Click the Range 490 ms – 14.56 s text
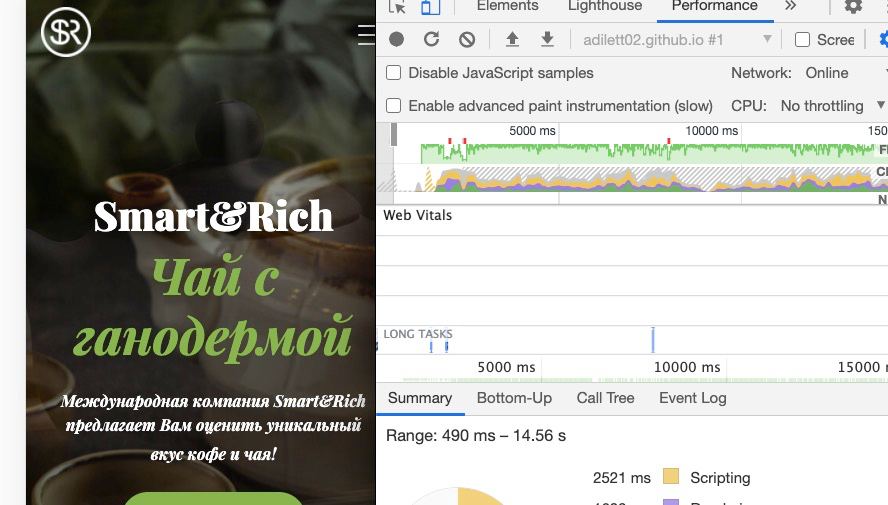The height and width of the screenshot is (505, 888). point(476,435)
